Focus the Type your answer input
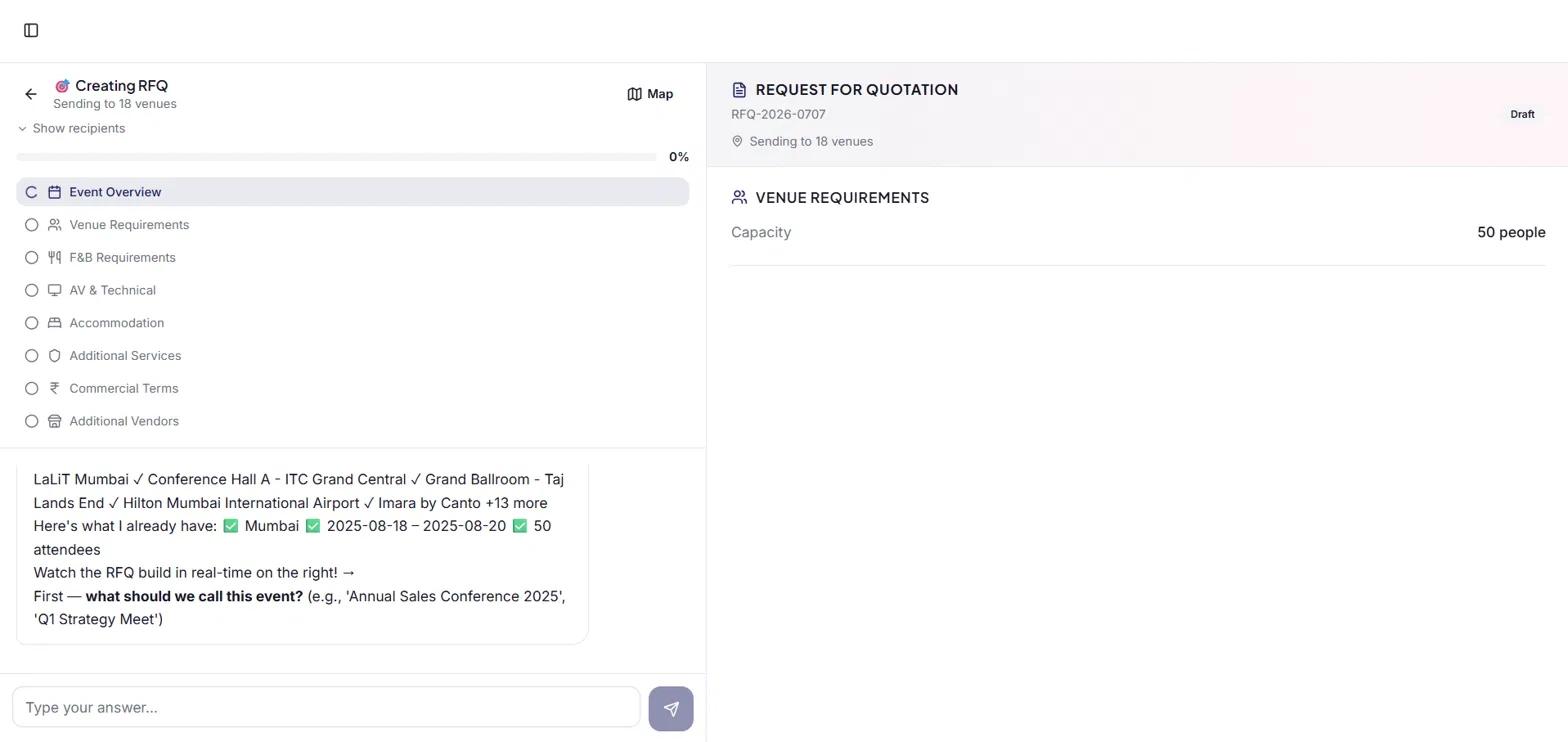 [326, 707]
